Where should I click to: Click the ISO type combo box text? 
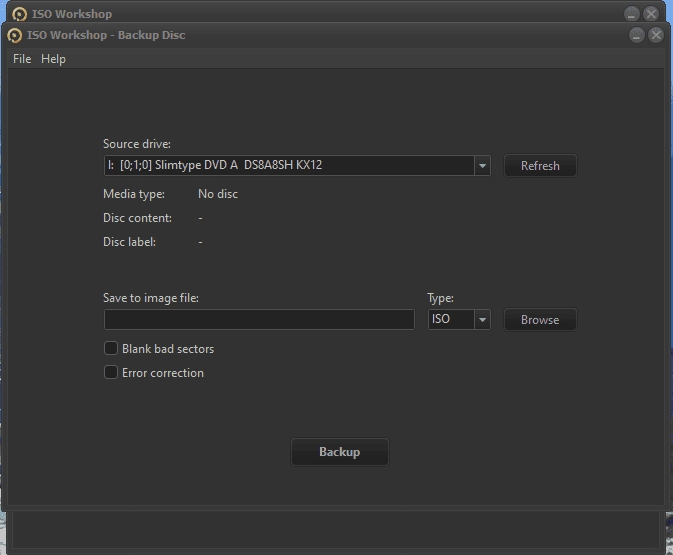(441, 319)
